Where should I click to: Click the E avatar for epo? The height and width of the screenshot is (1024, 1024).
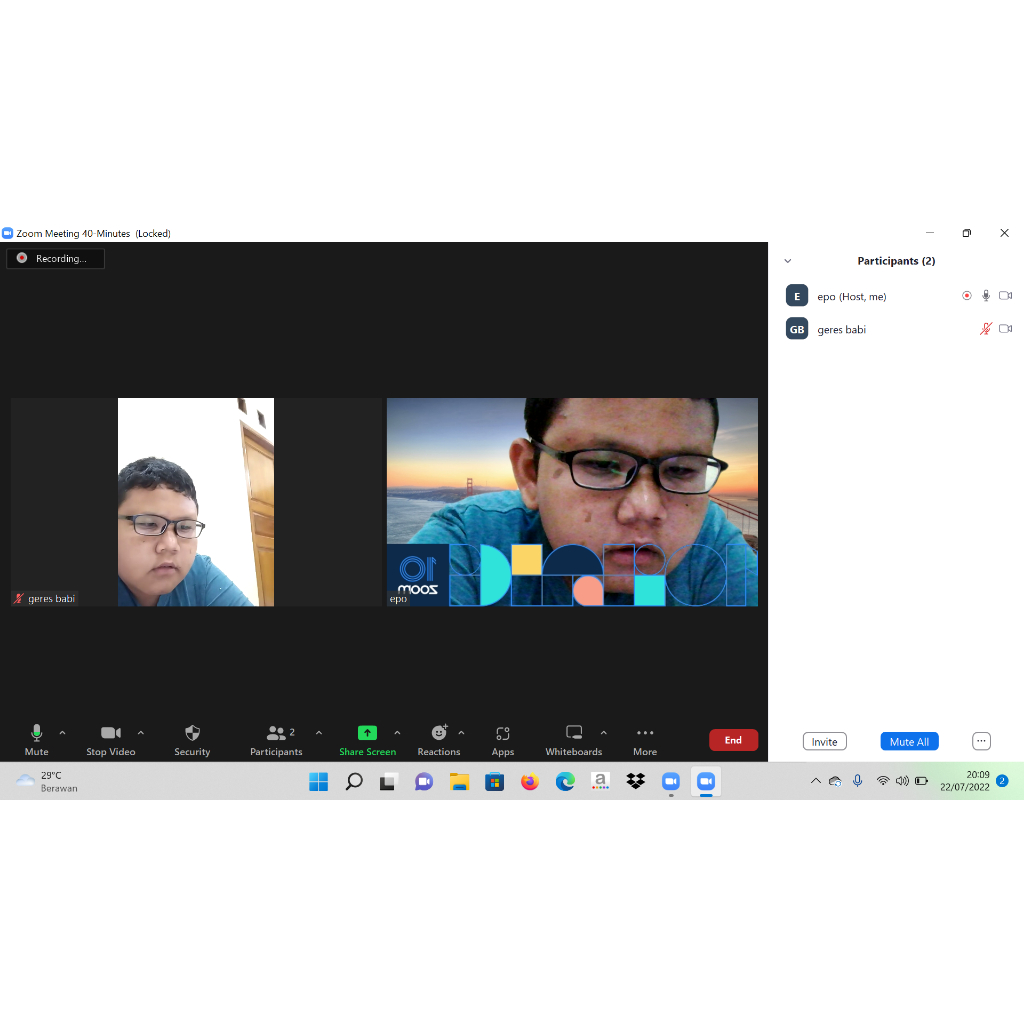coord(797,296)
